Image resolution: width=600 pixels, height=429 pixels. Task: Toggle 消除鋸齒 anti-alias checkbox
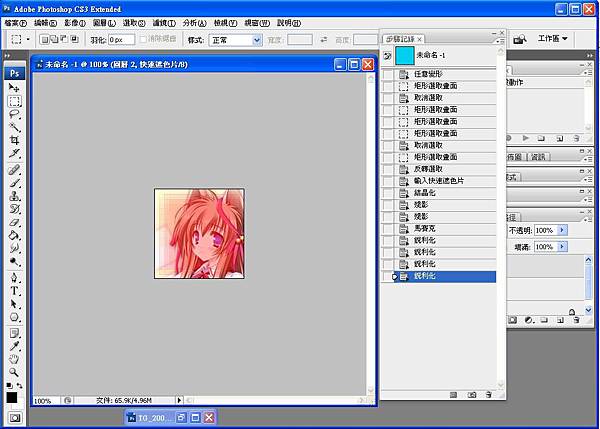pyautogui.click(x=143, y=39)
